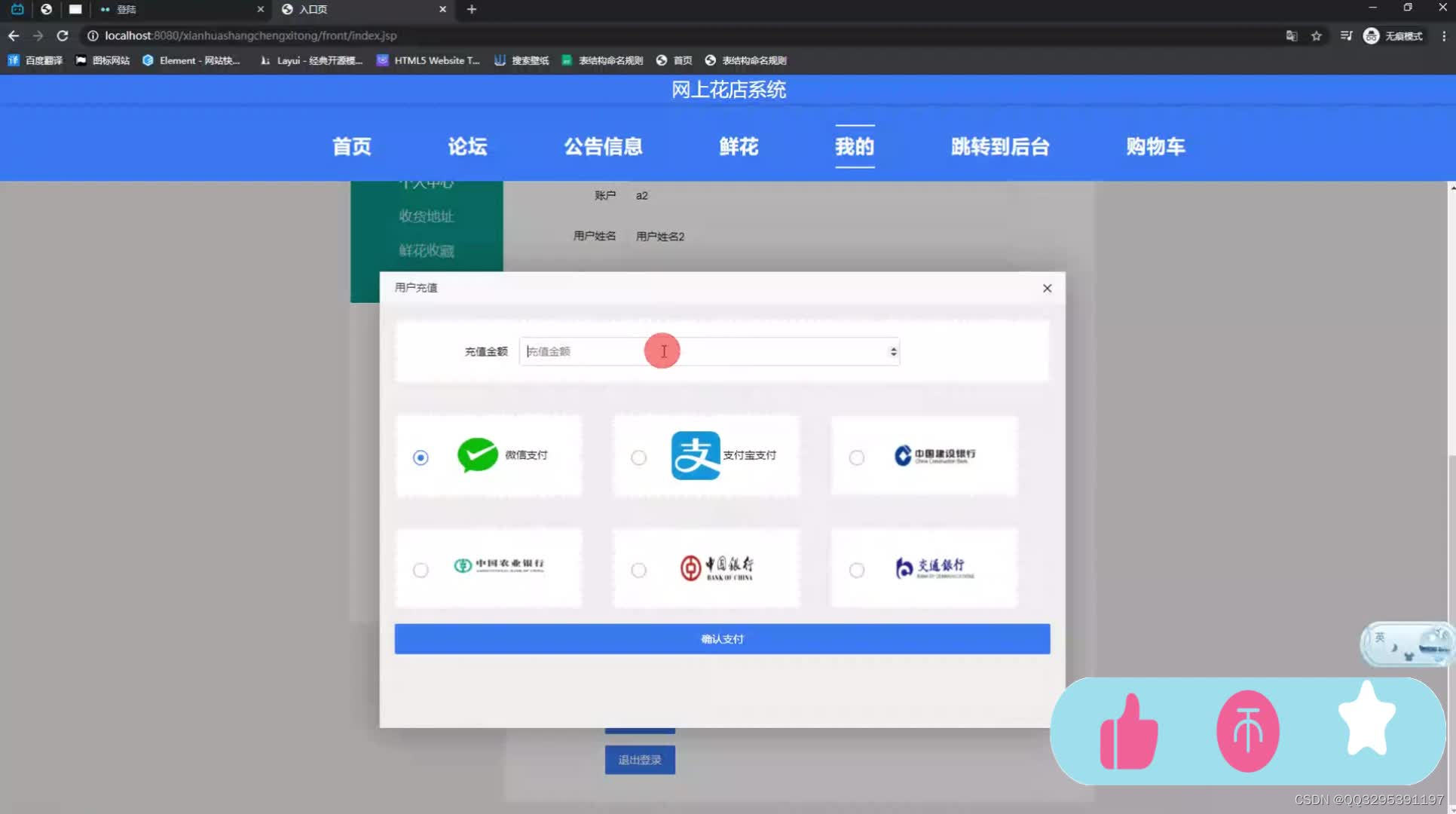Click the site info icon in address bar
This screenshot has height=814, width=1456.
click(x=93, y=35)
